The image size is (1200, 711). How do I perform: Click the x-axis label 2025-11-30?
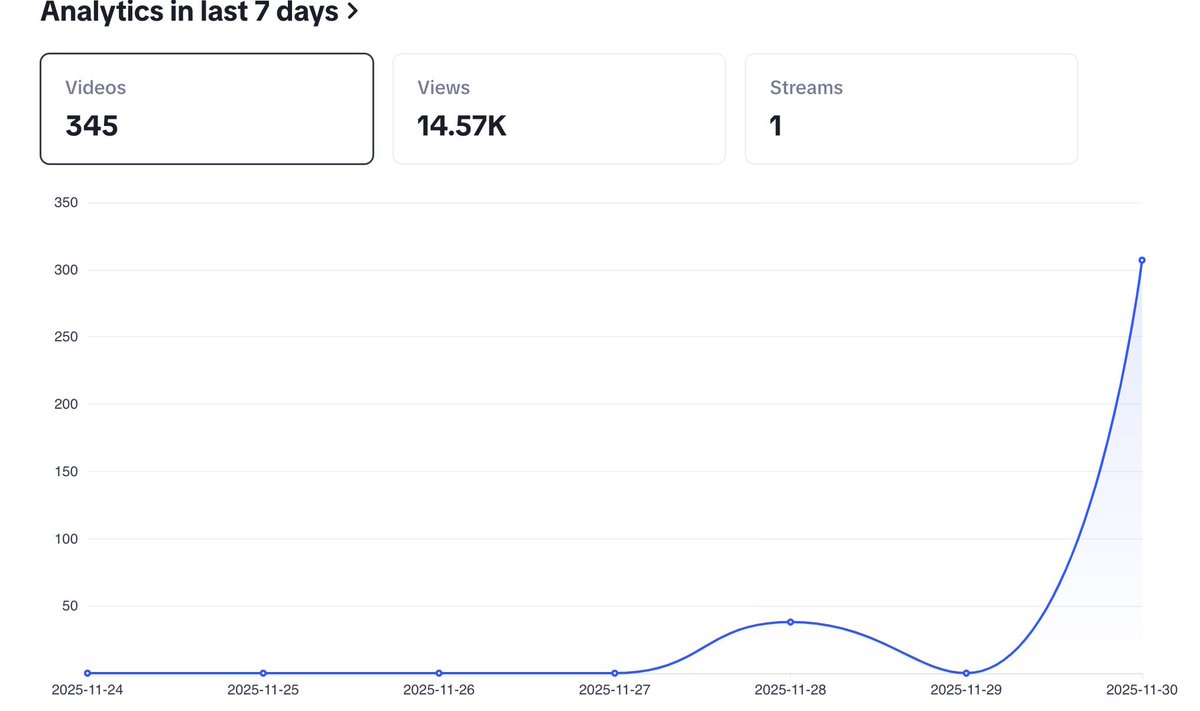[1141, 690]
